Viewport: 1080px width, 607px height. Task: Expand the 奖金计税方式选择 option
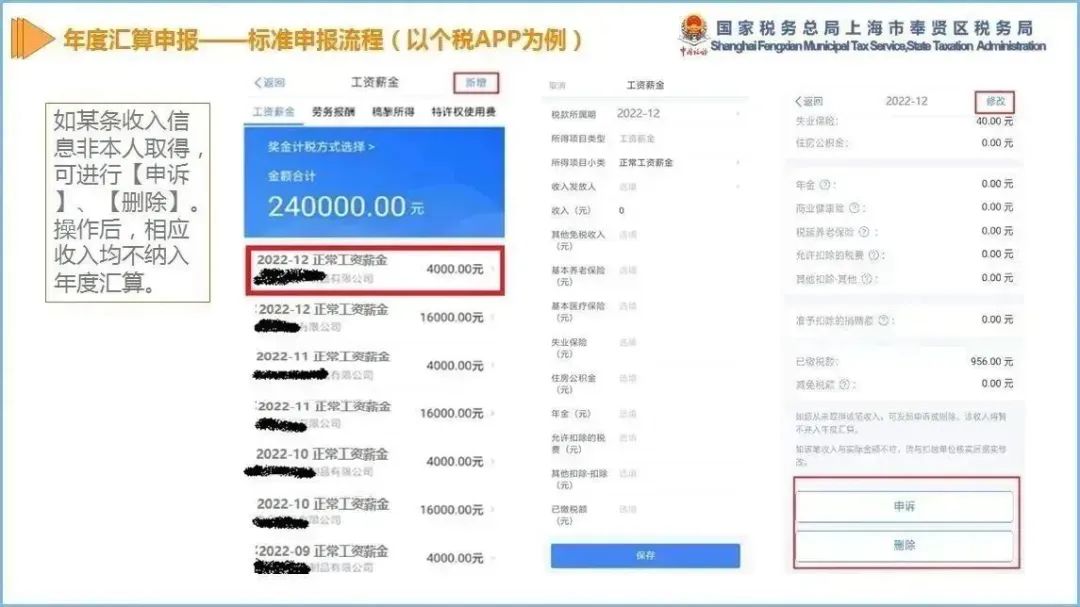(x=321, y=147)
